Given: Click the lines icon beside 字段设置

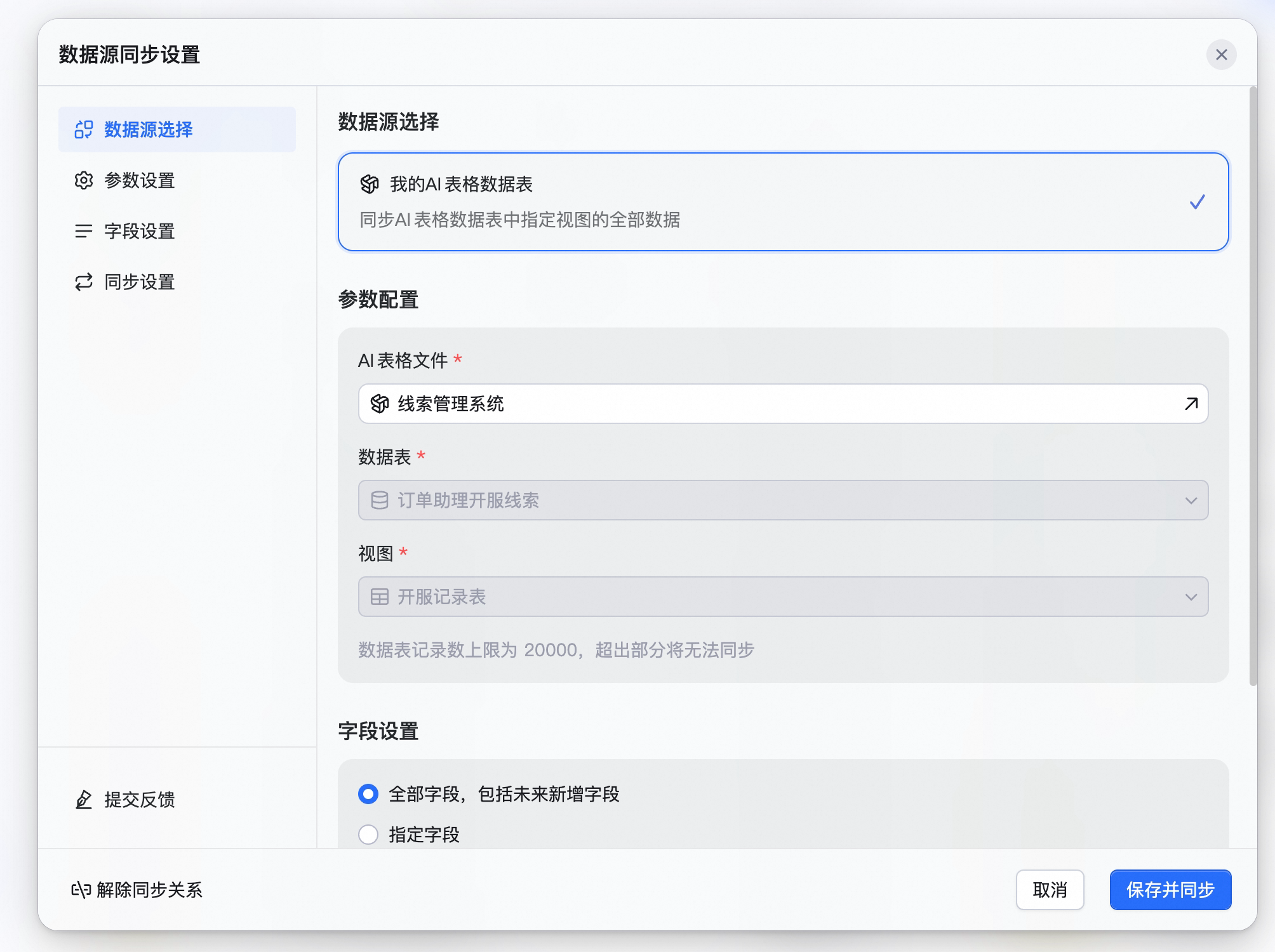Looking at the screenshot, I should pyautogui.click(x=84, y=231).
